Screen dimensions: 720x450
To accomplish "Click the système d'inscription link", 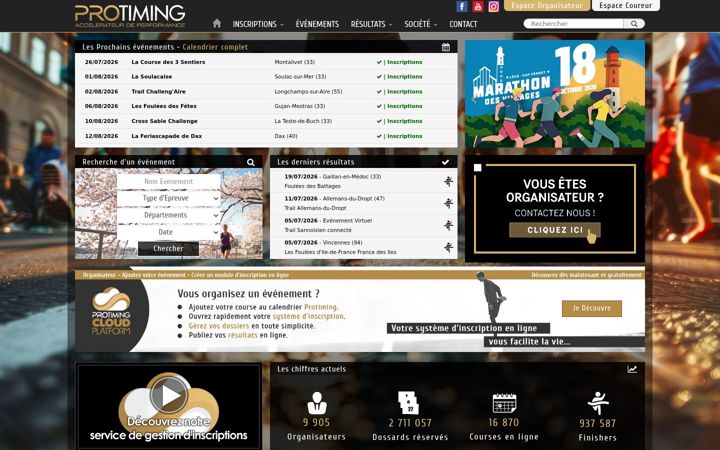I will click(x=308, y=316).
